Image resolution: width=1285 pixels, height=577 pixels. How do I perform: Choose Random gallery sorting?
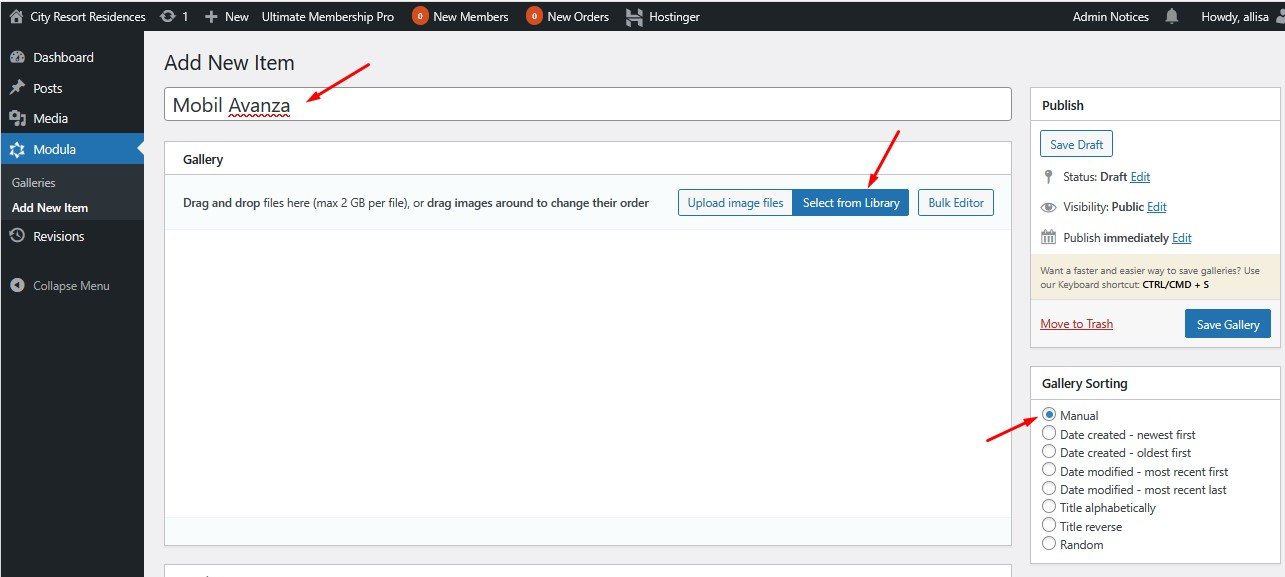pos(1049,544)
